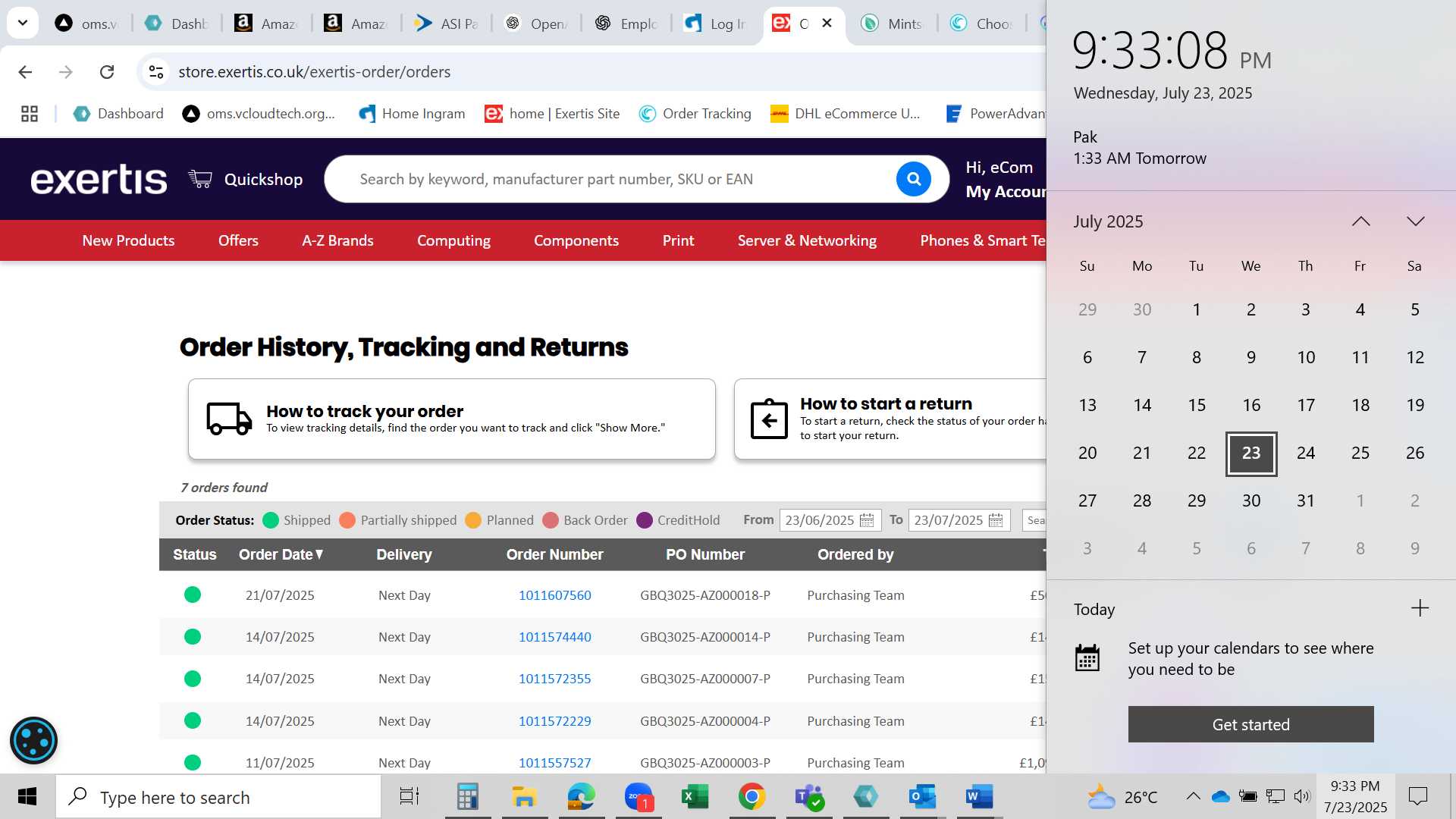This screenshot has width=1456, height=819.
Task: Open Microsoft Edge from taskbar
Action: 582,797
